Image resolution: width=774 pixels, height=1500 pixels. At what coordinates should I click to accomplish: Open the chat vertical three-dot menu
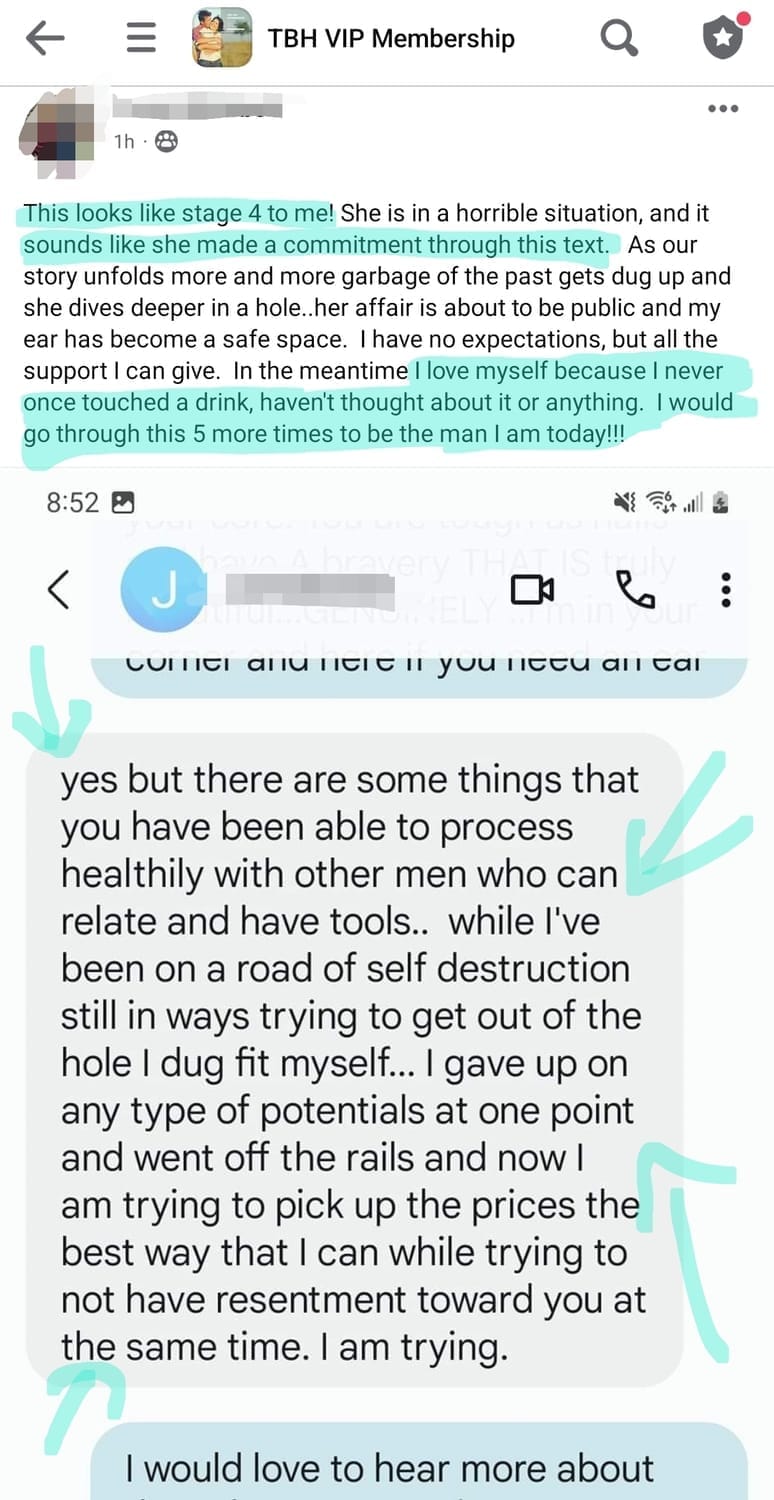[x=726, y=590]
